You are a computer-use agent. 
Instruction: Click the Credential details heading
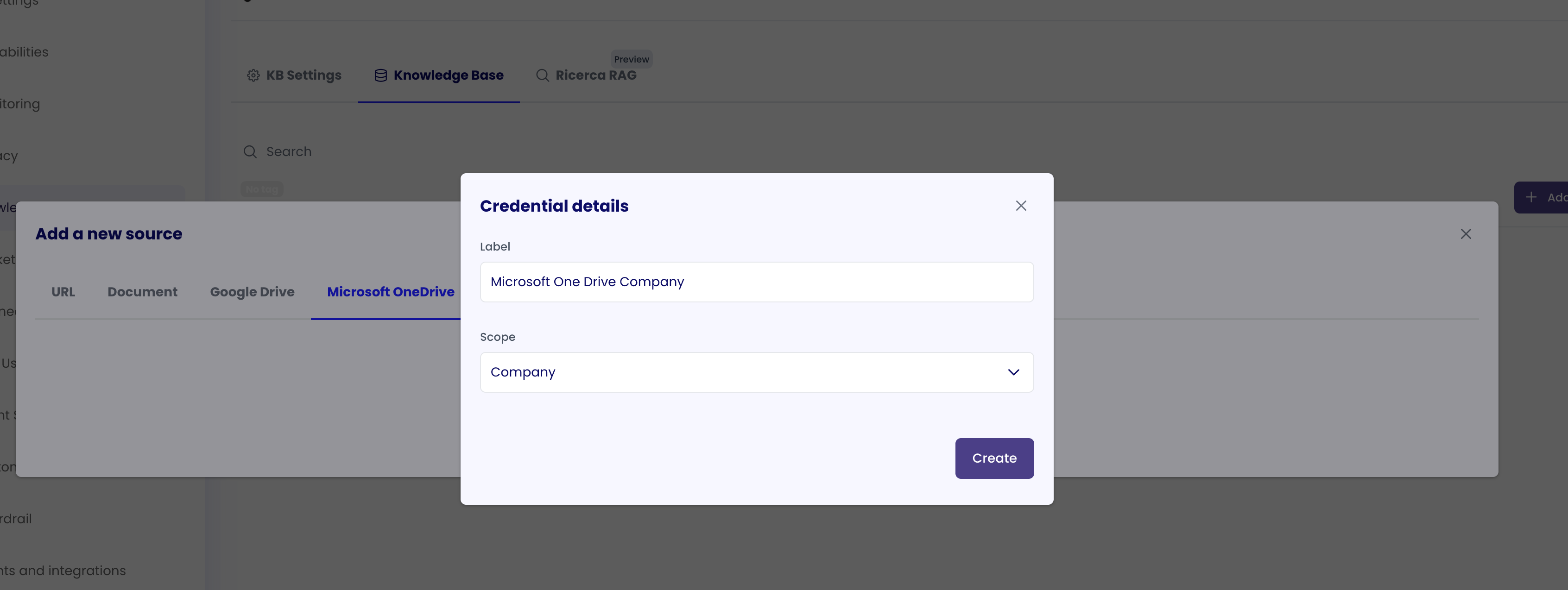(x=554, y=206)
